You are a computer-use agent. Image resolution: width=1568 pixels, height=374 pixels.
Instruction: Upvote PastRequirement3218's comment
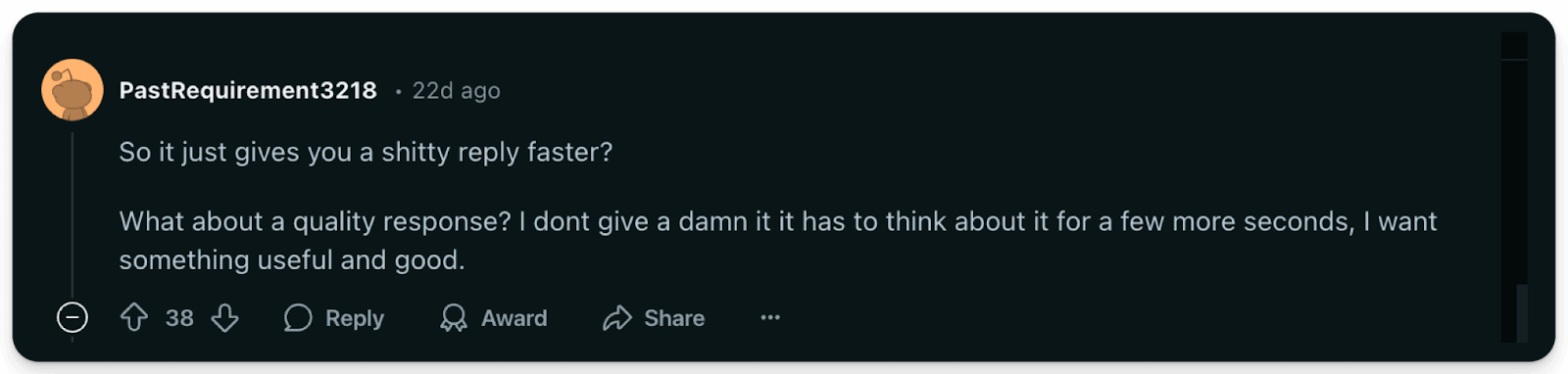click(134, 317)
